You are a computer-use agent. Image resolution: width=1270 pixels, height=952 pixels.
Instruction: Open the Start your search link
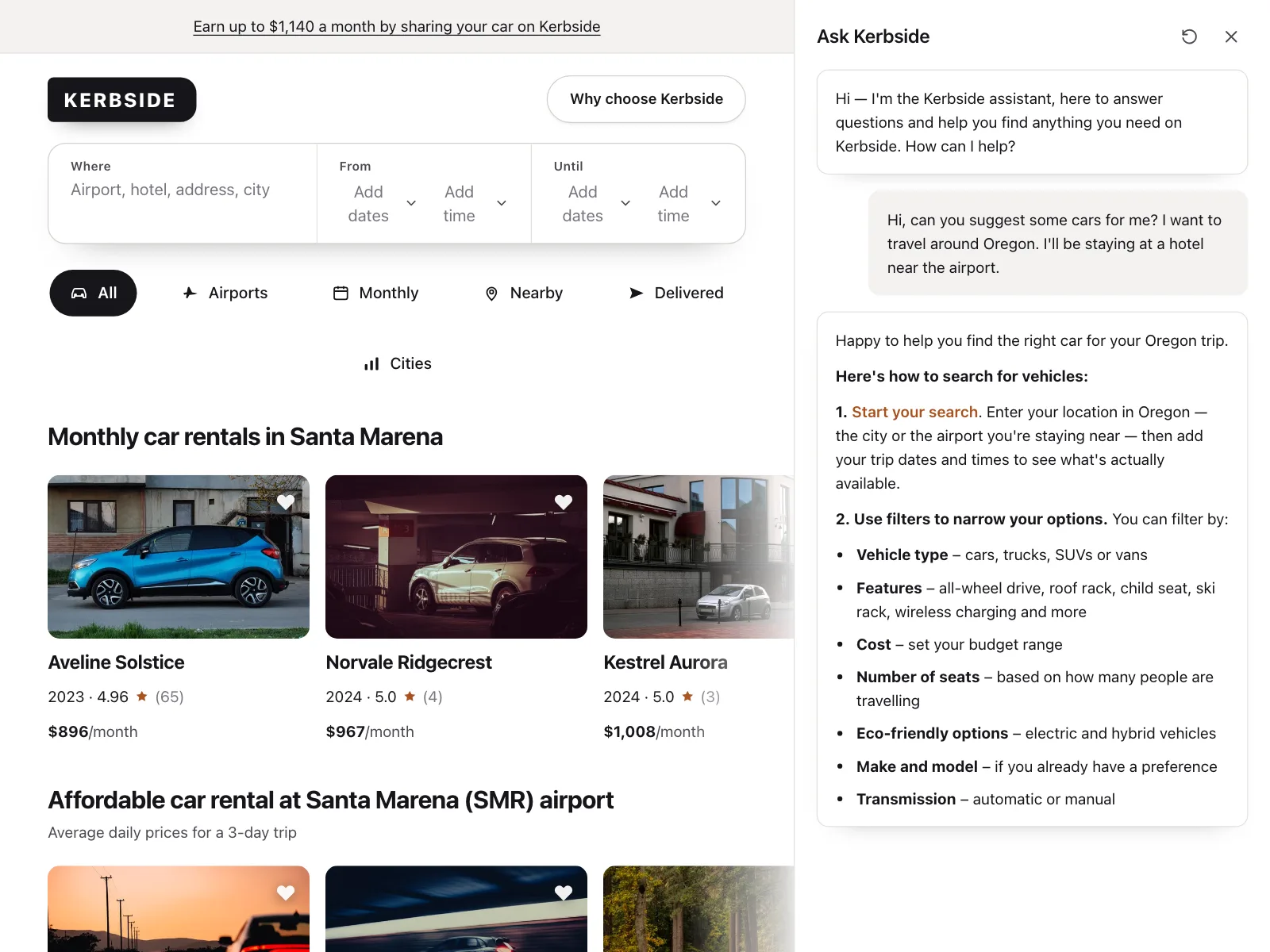(x=914, y=413)
